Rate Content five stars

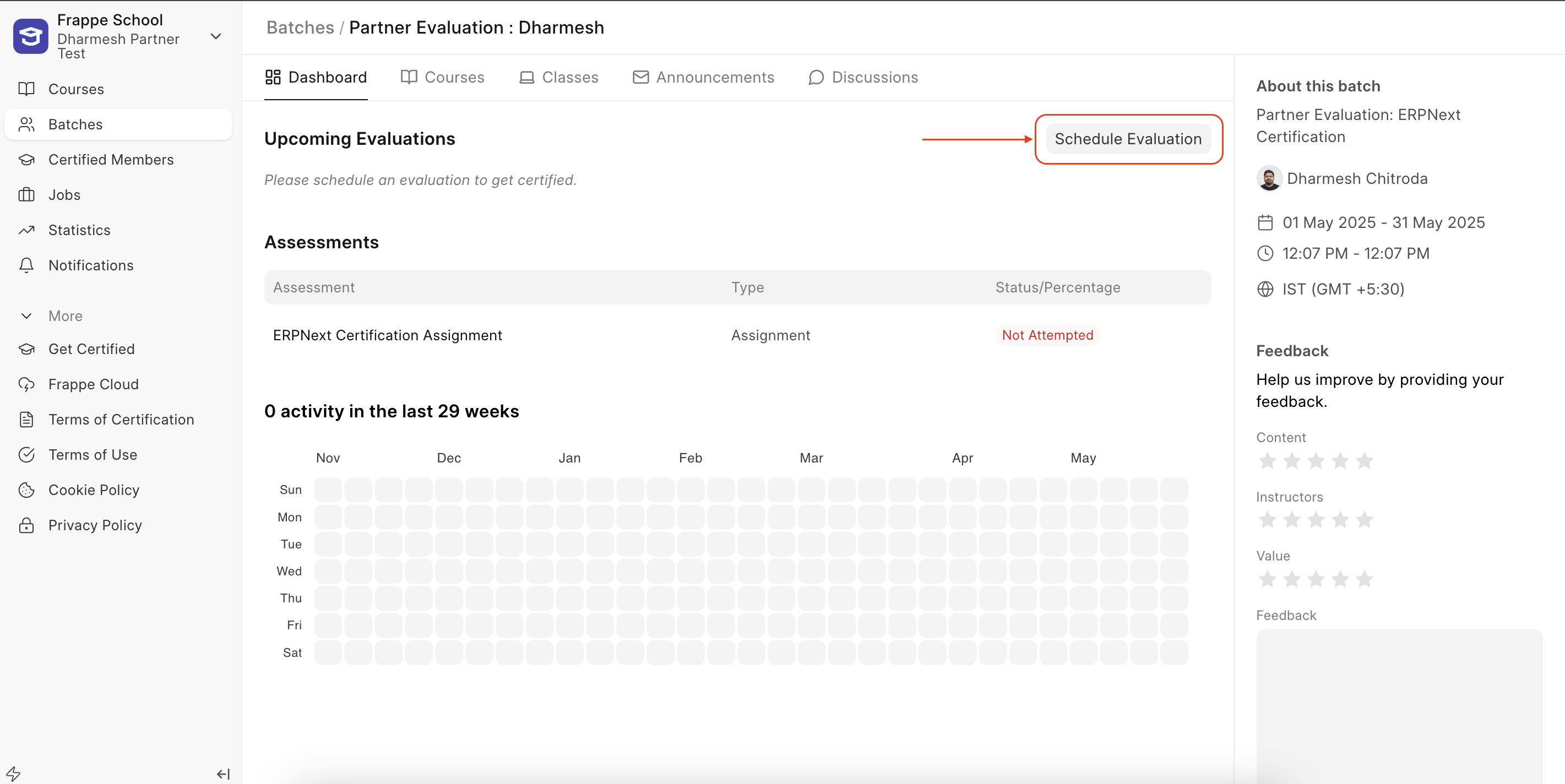tap(1365, 461)
